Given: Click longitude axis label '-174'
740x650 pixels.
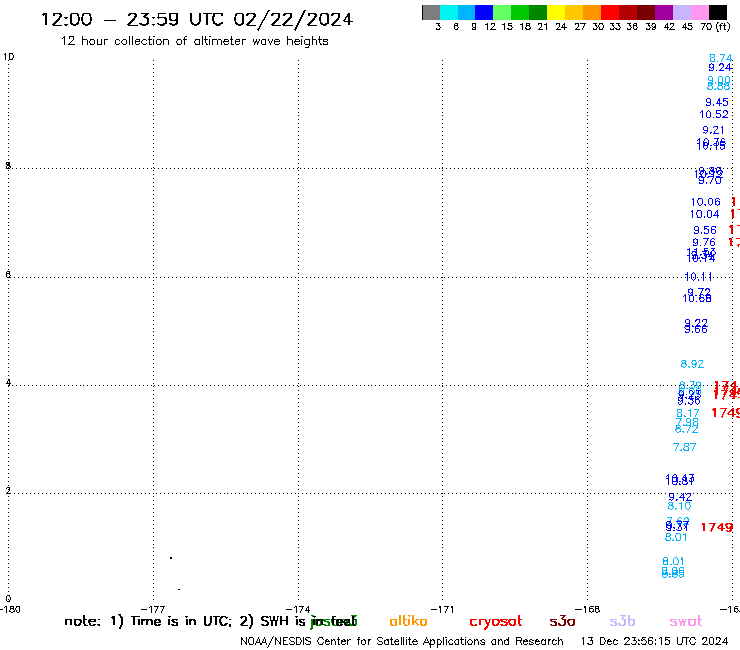Looking at the screenshot, I should coord(298,609).
